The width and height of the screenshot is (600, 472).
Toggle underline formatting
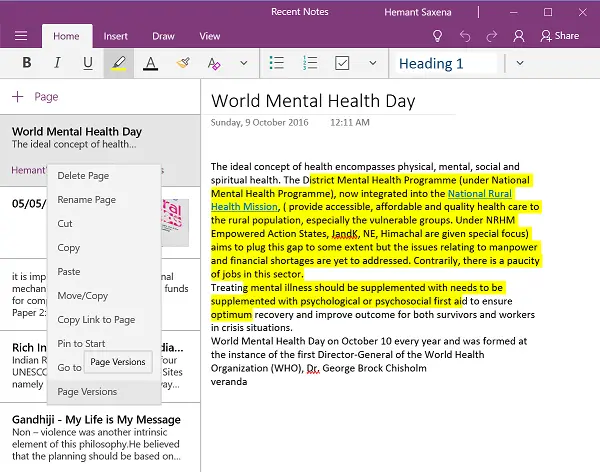point(88,63)
